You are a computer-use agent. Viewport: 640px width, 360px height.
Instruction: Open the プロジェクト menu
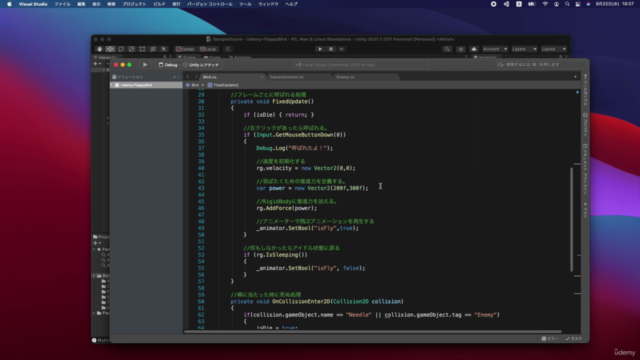(x=134, y=4)
